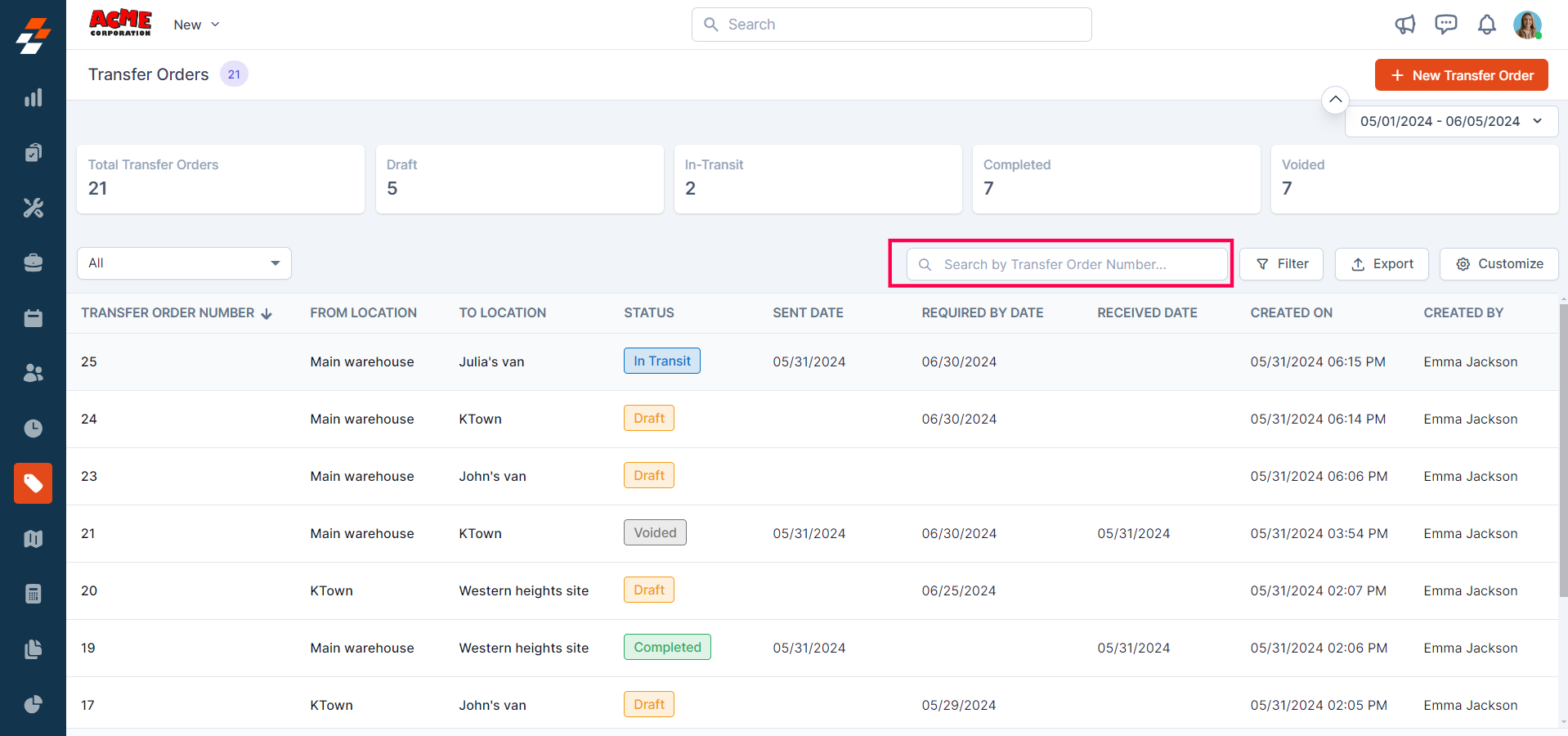Collapse the summary cards with chevron button
Image resolution: width=1568 pixels, height=736 pixels.
[x=1335, y=100]
